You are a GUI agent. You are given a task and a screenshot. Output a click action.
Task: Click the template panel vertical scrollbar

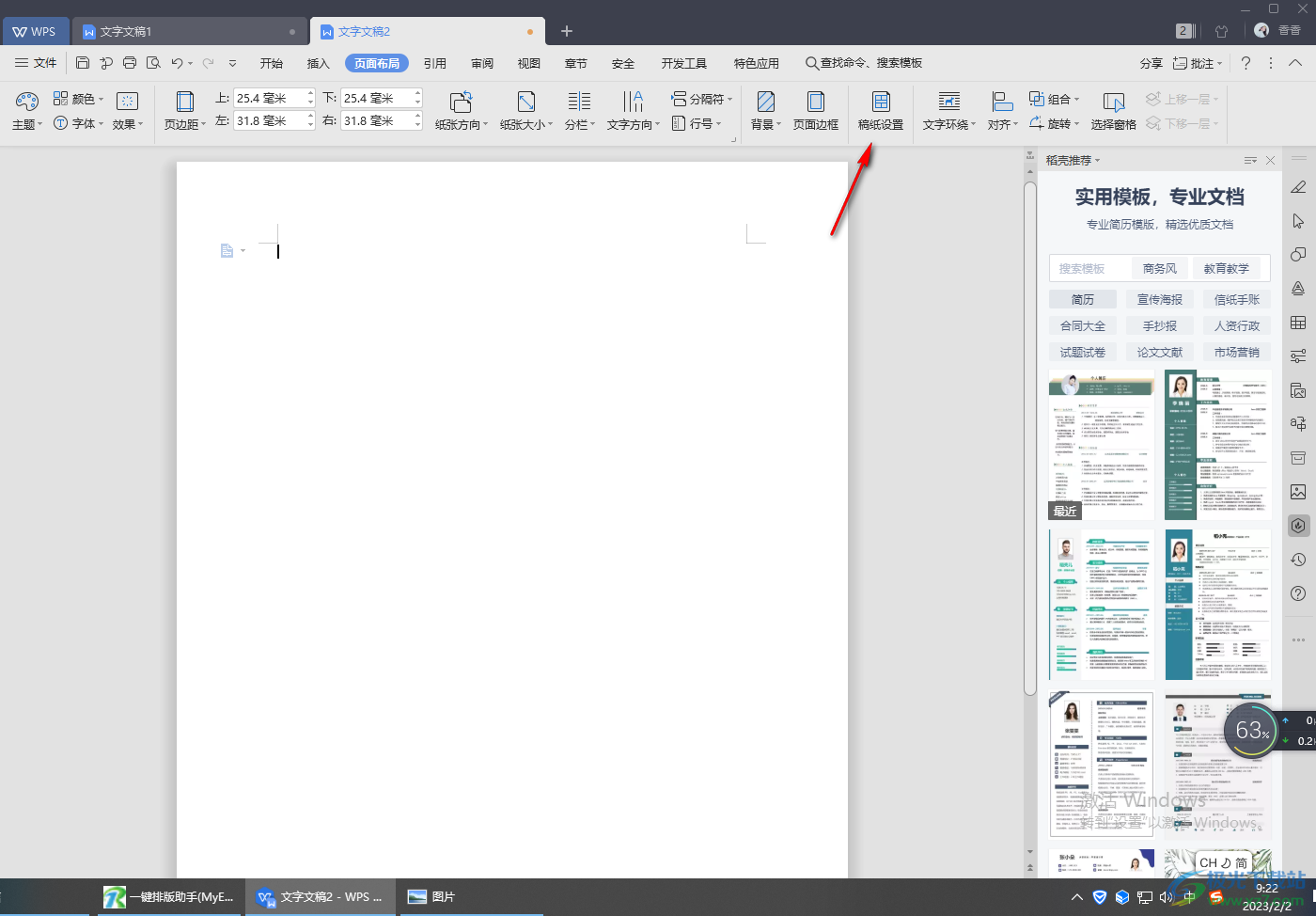click(x=1030, y=437)
